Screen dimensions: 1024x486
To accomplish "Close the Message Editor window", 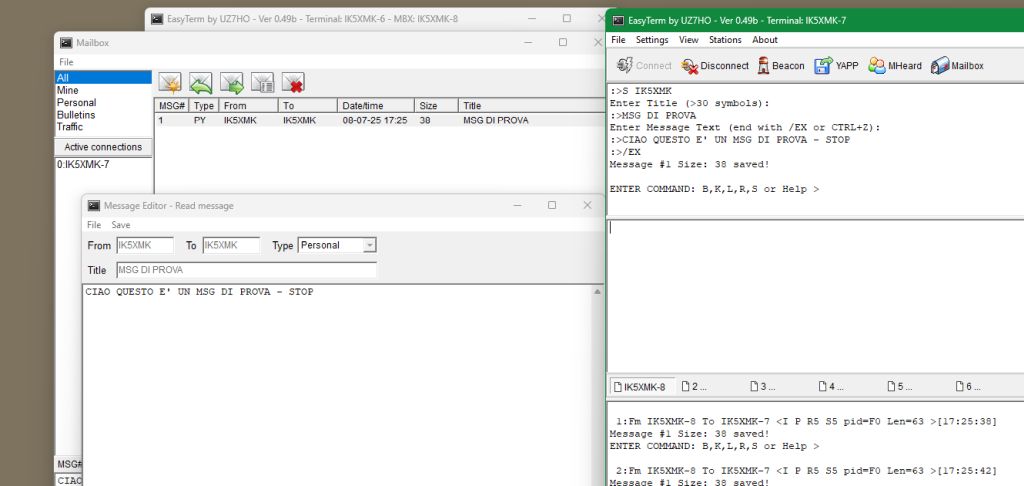I will [587, 205].
